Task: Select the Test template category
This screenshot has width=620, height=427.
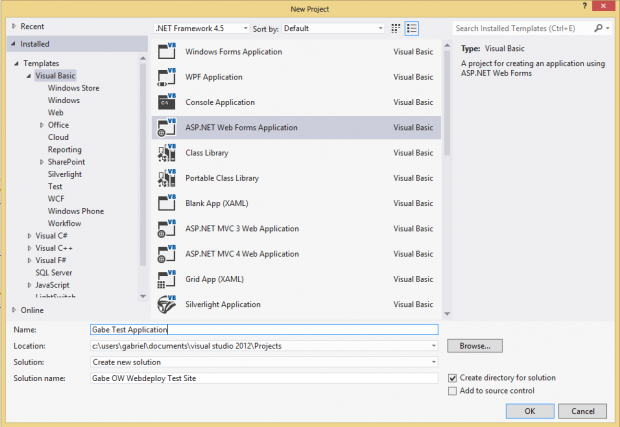Action: click(x=55, y=186)
